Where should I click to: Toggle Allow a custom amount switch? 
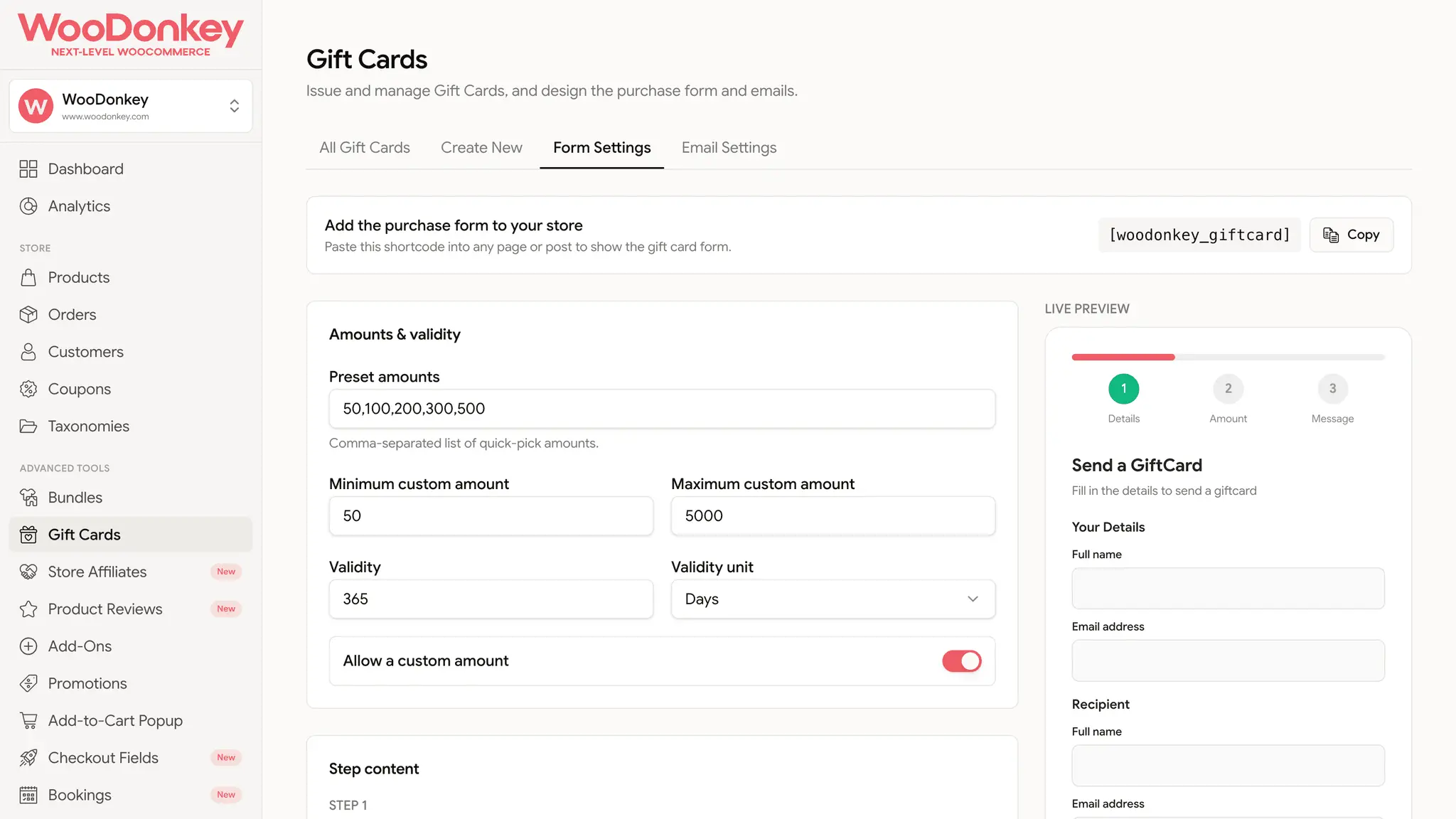click(x=961, y=661)
